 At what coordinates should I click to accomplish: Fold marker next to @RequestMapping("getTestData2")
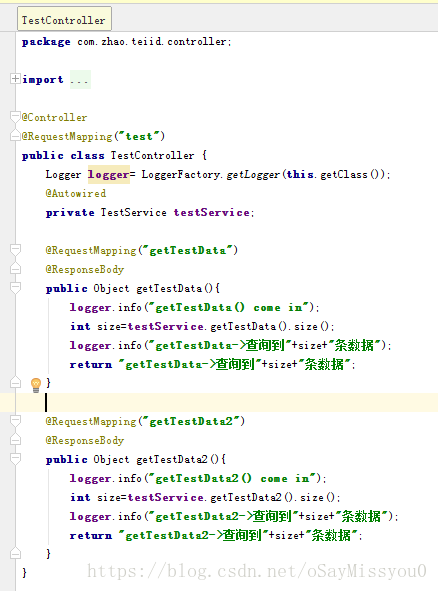[x=15, y=421]
